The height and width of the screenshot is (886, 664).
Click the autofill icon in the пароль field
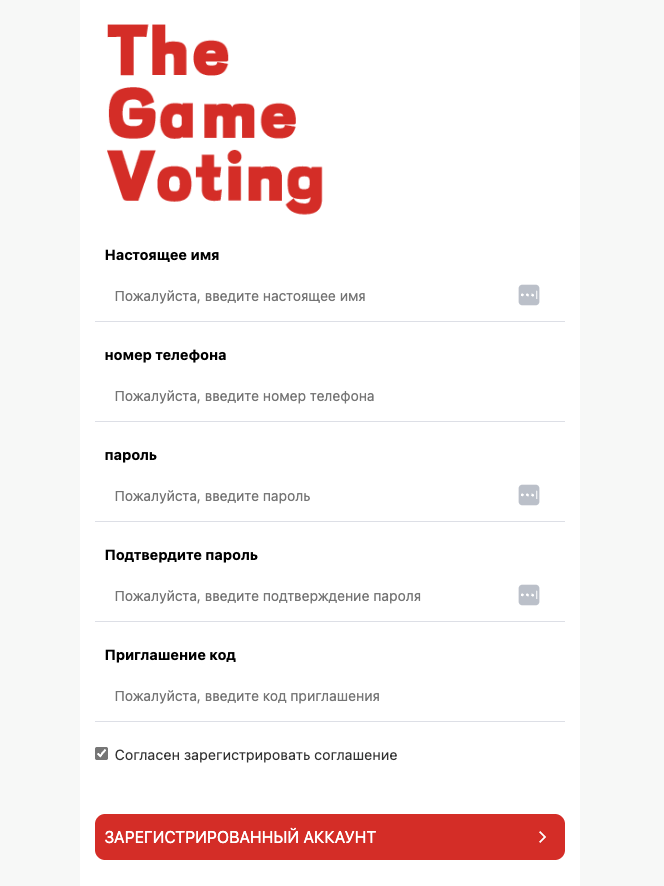(x=529, y=495)
